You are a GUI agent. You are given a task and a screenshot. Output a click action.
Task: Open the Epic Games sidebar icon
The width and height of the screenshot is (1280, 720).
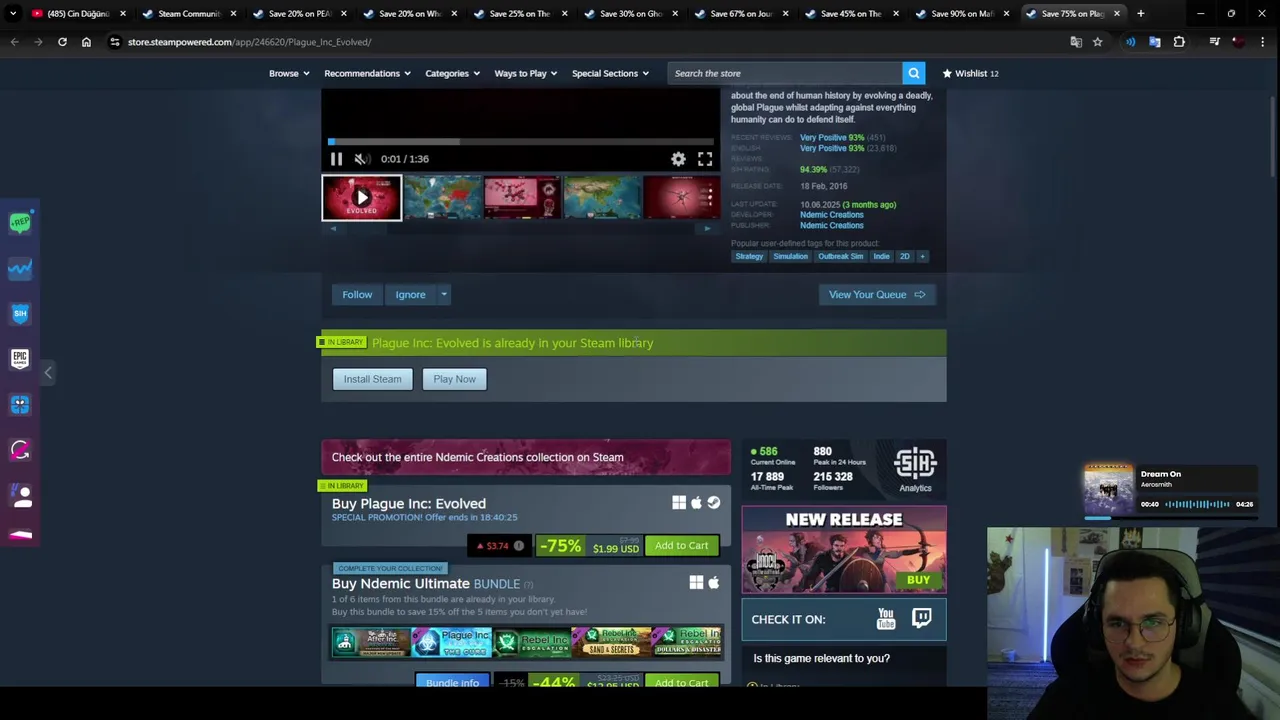coord(20,358)
